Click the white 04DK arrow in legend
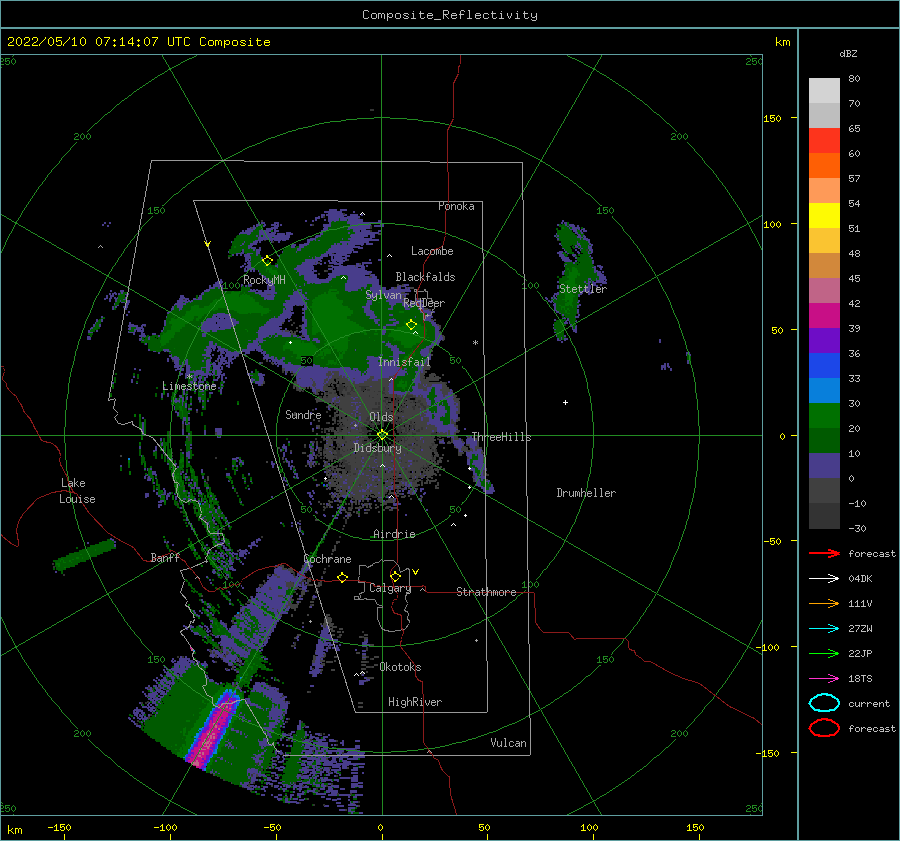This screenshot has width=900, height=841. point(824,579)
